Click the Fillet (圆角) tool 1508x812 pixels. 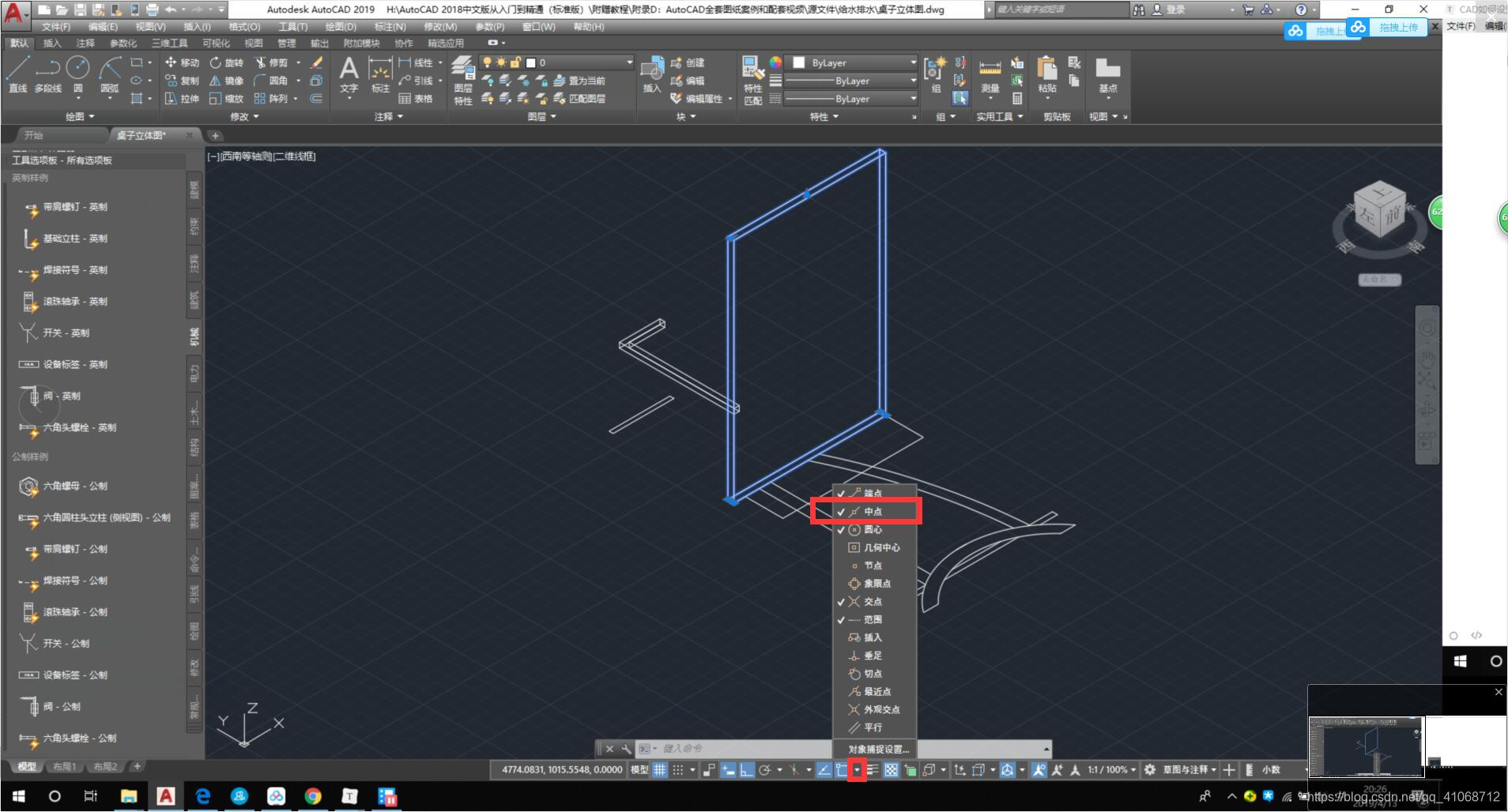(x=271, y=81)
